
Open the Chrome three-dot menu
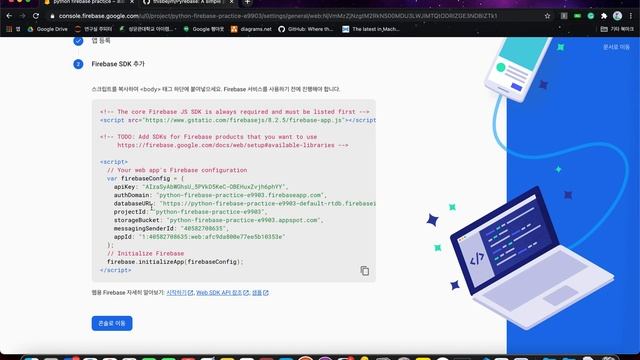pyautogui.click(x=631, y=16)
